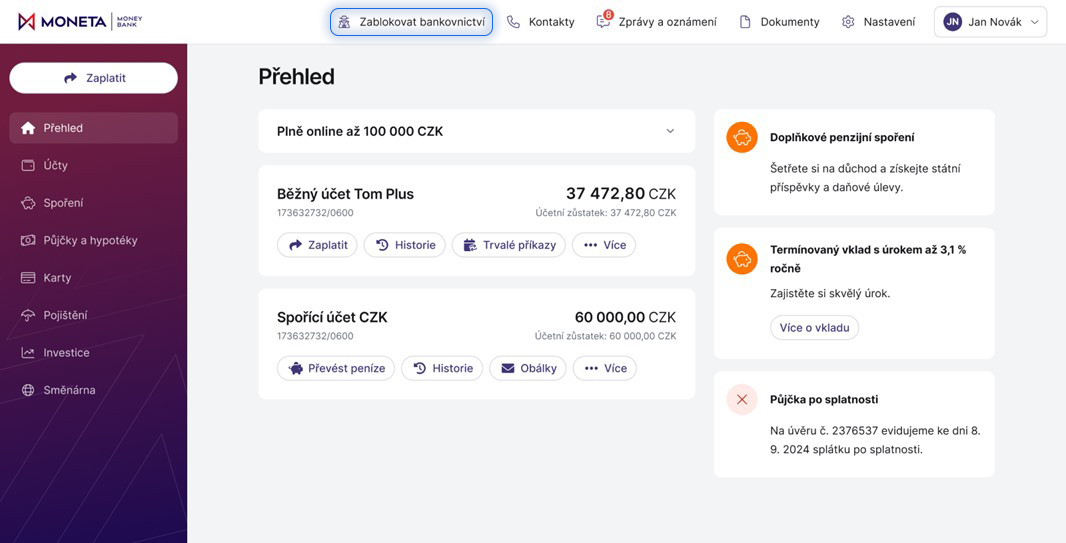
Task: Click the Přehled page heading
Action: coord(296,77)
